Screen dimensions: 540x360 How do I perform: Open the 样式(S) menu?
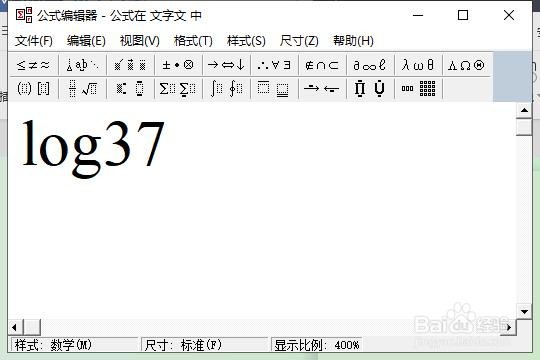[246, 41]
